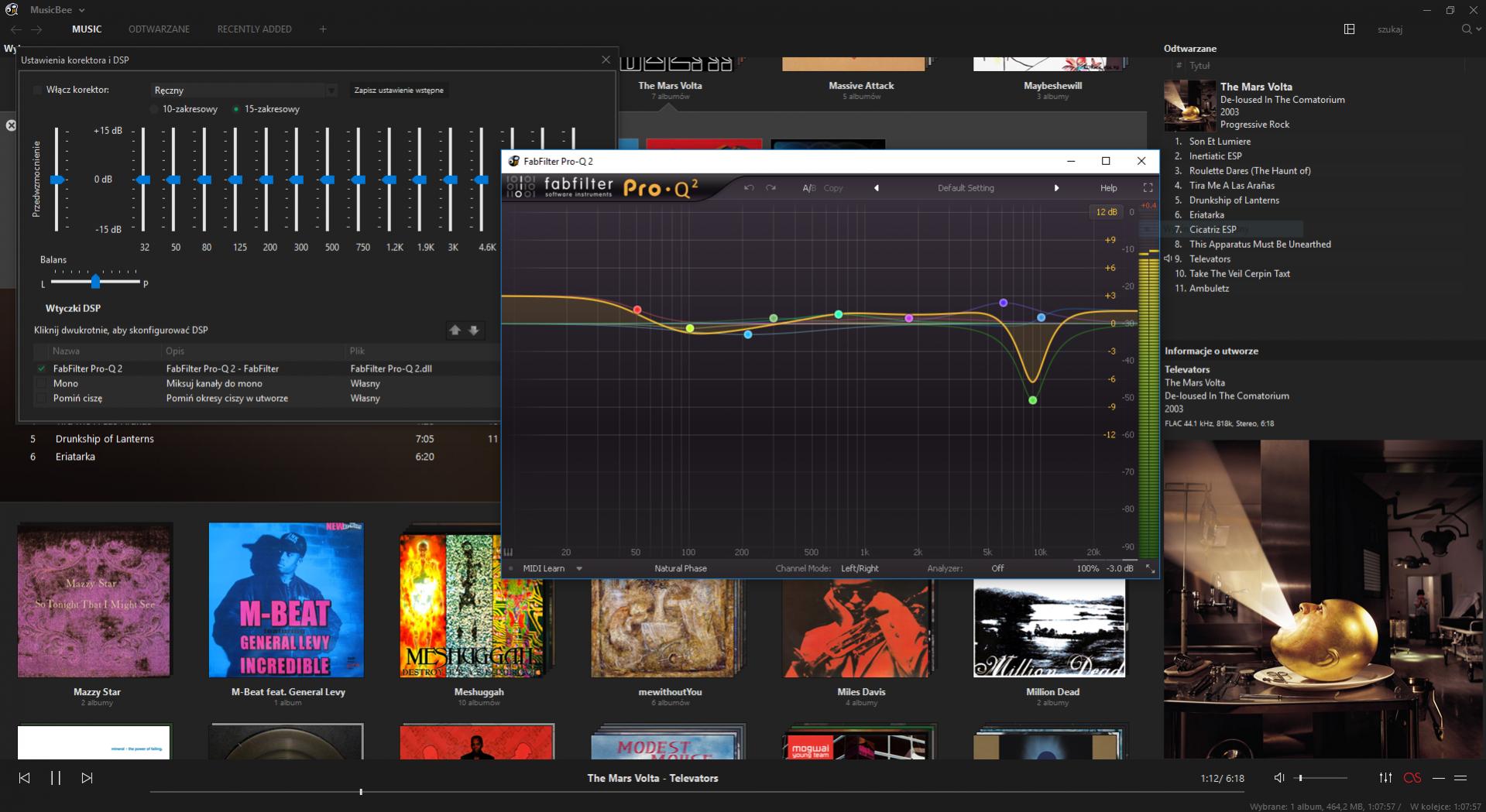Undo last change in FabFilter Pro-Q 2

(748, 188)
